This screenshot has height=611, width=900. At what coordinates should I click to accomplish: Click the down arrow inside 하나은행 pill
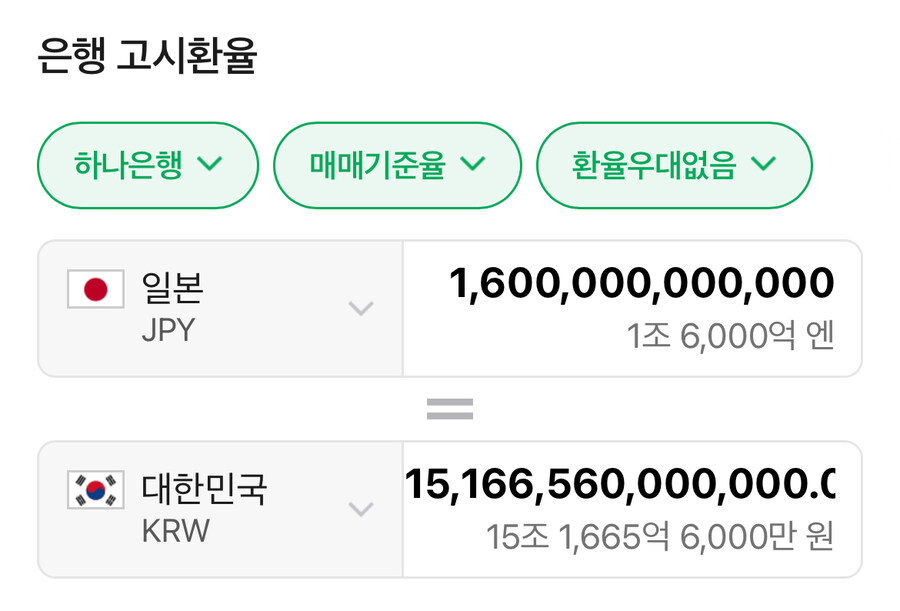pos(210,165)
